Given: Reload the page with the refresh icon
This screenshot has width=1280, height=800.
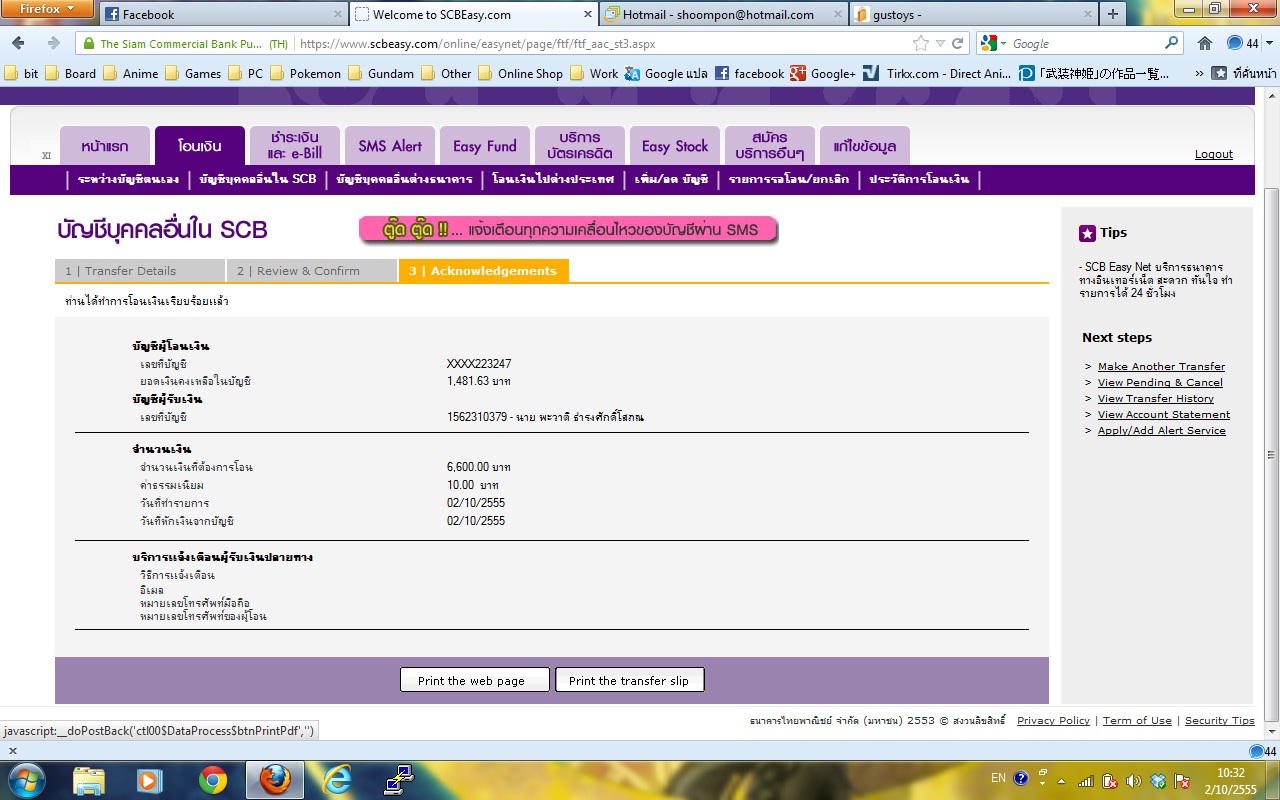Looking at the screenshot, I should coord(957,43).
